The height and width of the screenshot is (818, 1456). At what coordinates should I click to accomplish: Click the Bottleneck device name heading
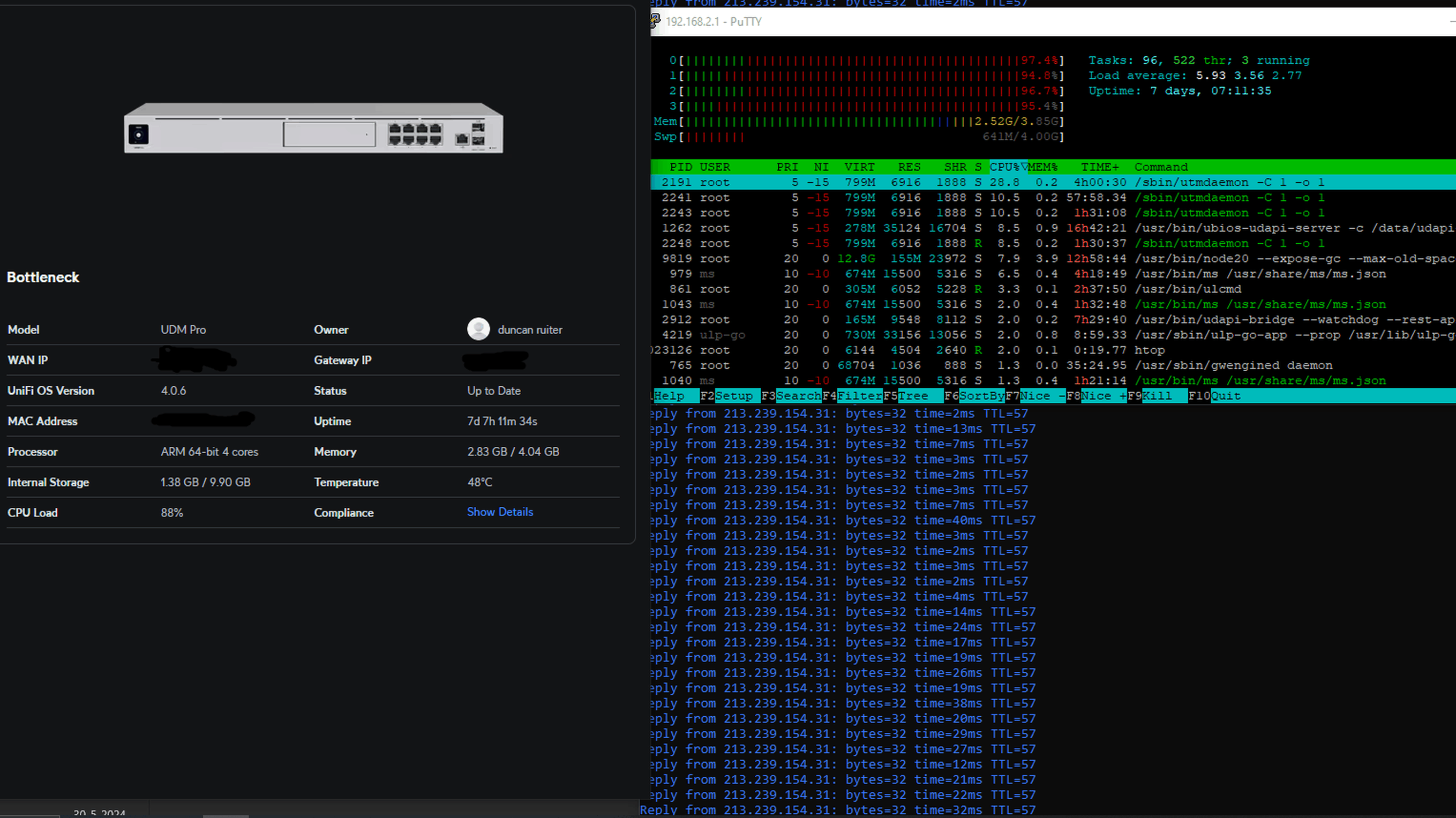[43, 277]
